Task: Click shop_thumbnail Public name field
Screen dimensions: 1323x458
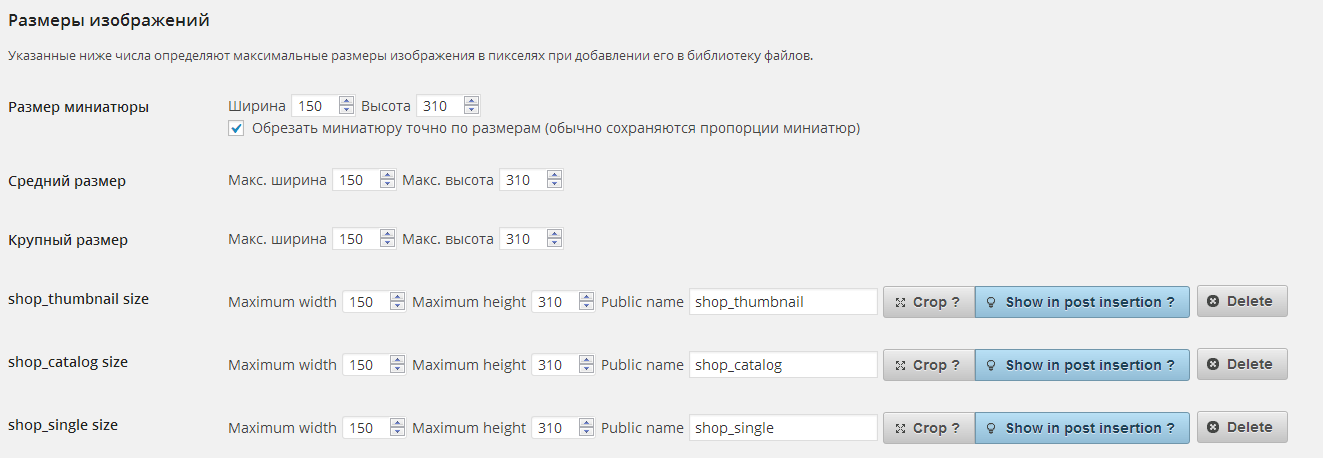Action: click(x=783, y=302)
